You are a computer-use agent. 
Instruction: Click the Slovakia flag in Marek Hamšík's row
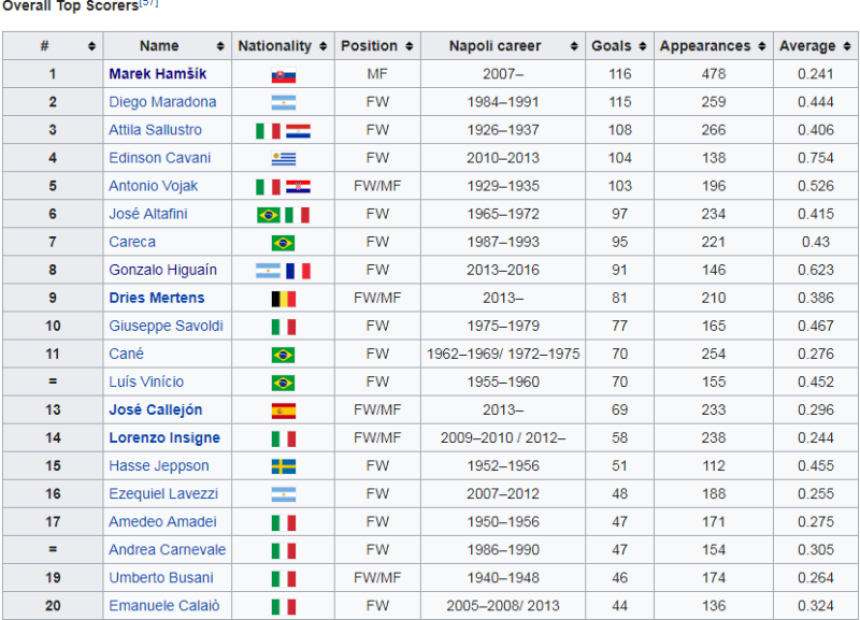tap(283, 75)
